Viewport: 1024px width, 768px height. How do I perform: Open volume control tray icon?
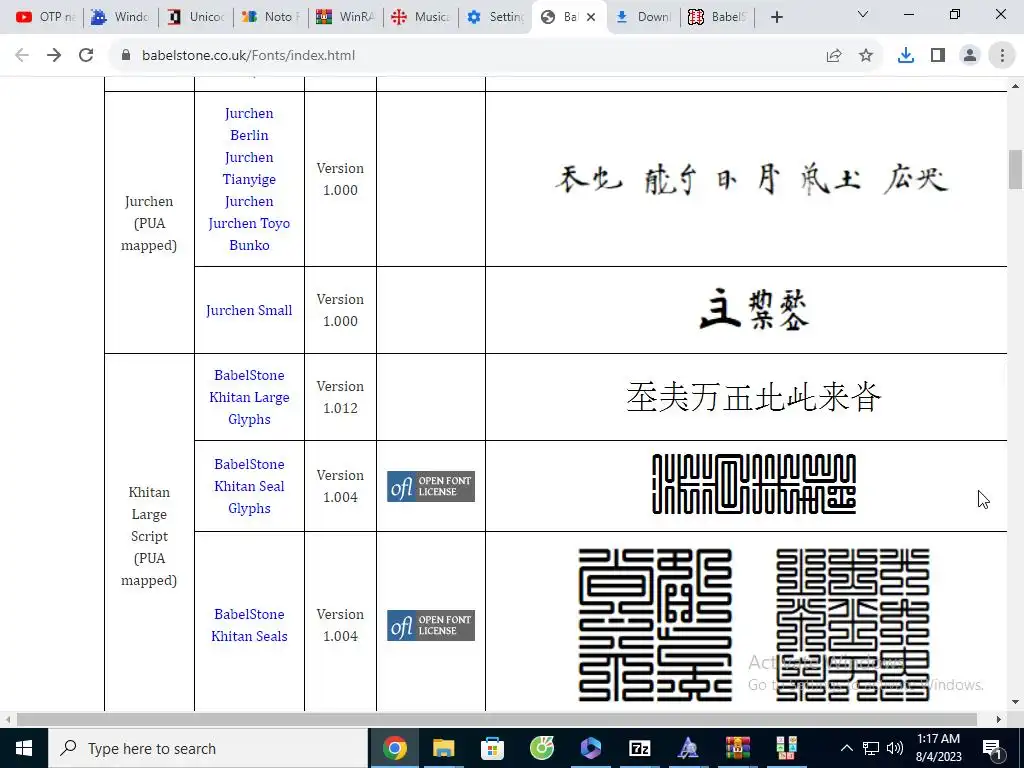tap(895, 748)
